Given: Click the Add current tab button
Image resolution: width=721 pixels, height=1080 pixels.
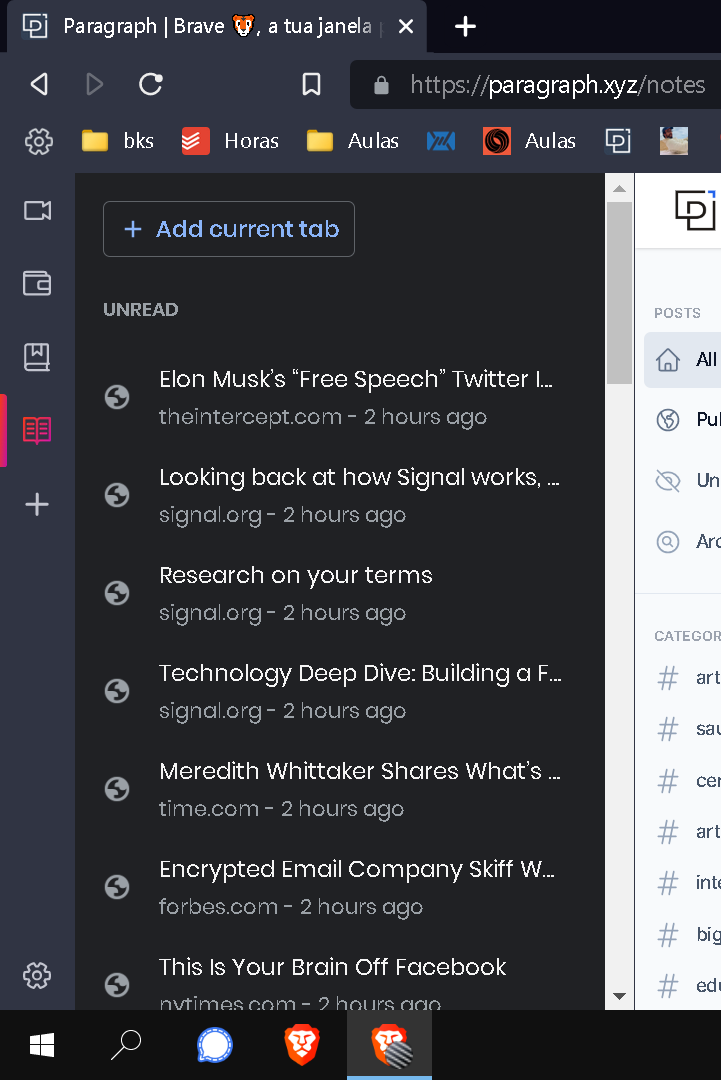Looking at the screenshot, I should (229, 229).
